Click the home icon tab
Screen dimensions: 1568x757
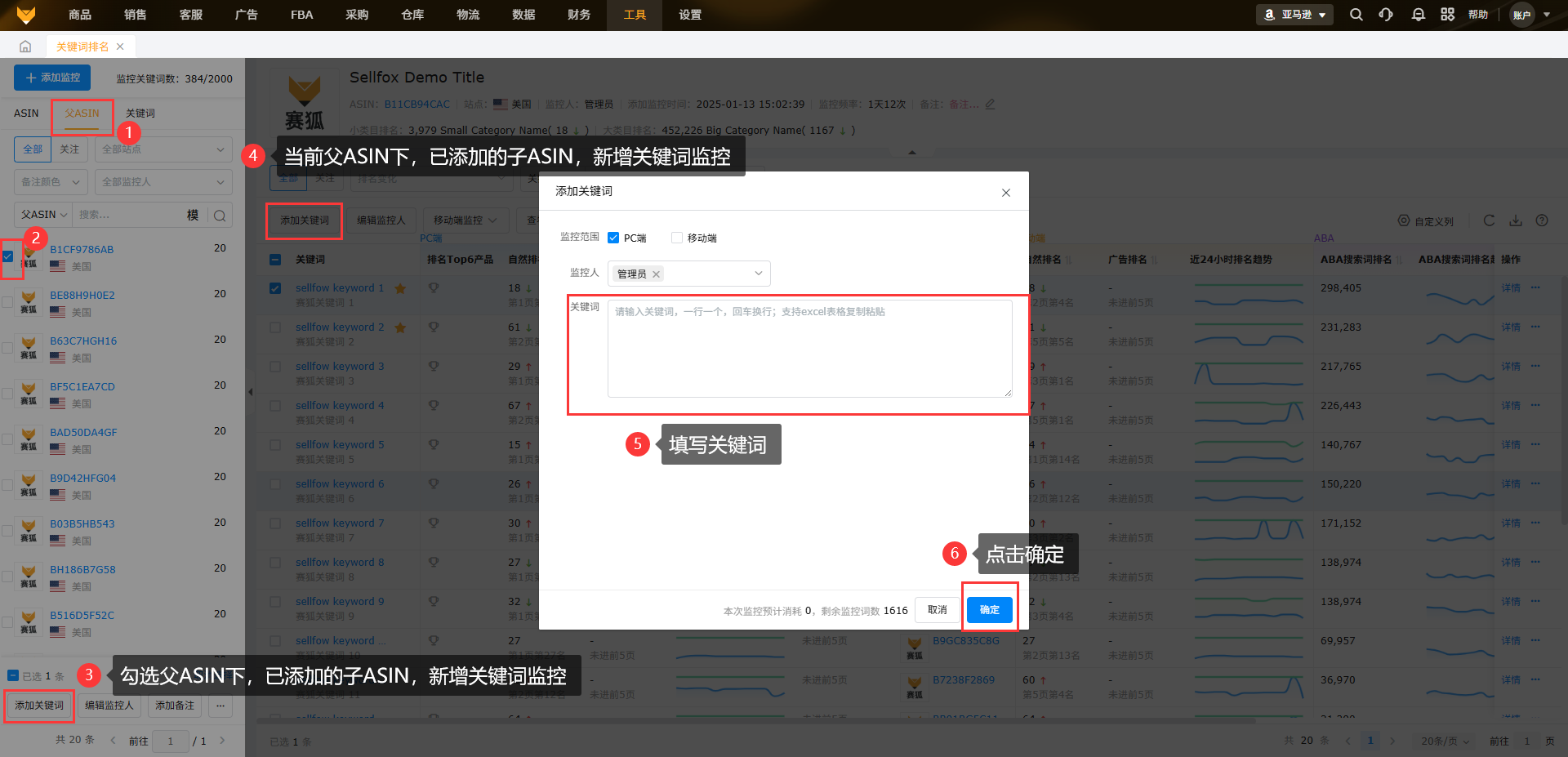[x=25, y=47]
